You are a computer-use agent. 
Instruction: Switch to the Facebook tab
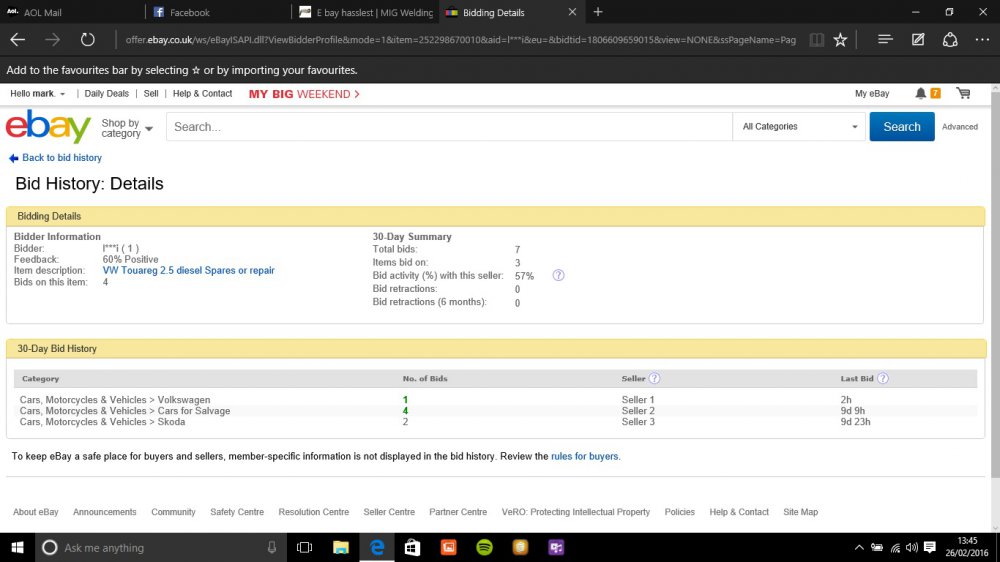[218, 12]
